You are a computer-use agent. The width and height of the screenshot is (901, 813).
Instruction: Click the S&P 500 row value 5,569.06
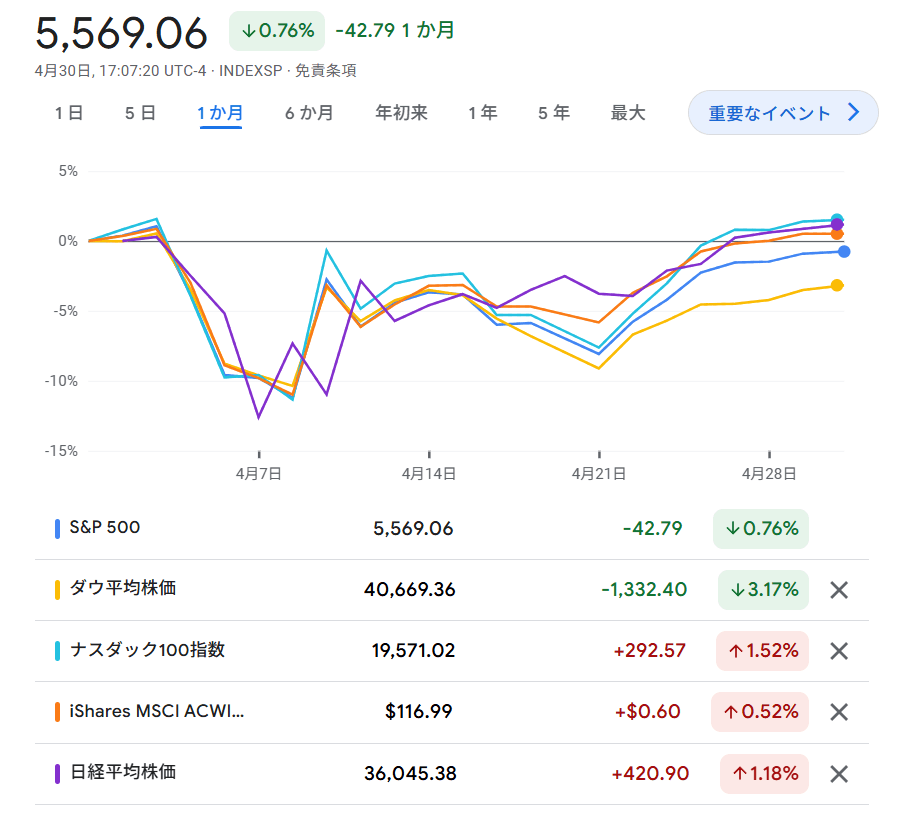413,528
